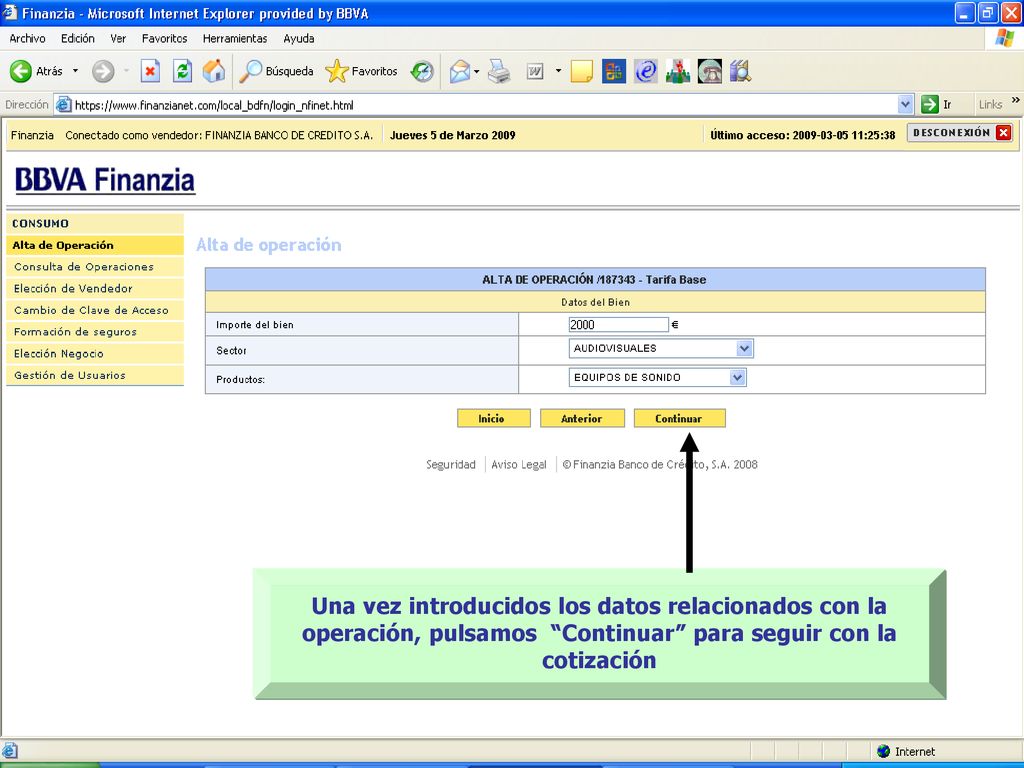
Task: Click the forward navigation arrow icon
Action: click(103, 71)
